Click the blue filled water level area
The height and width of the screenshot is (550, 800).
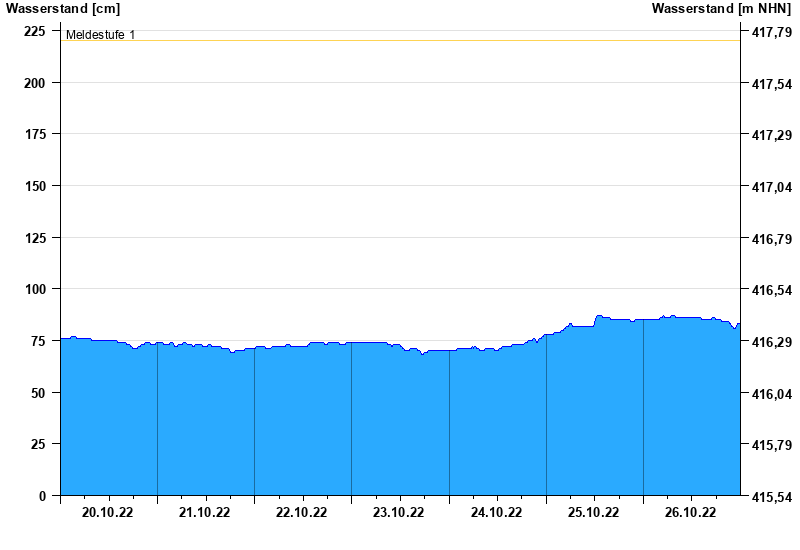400,430
